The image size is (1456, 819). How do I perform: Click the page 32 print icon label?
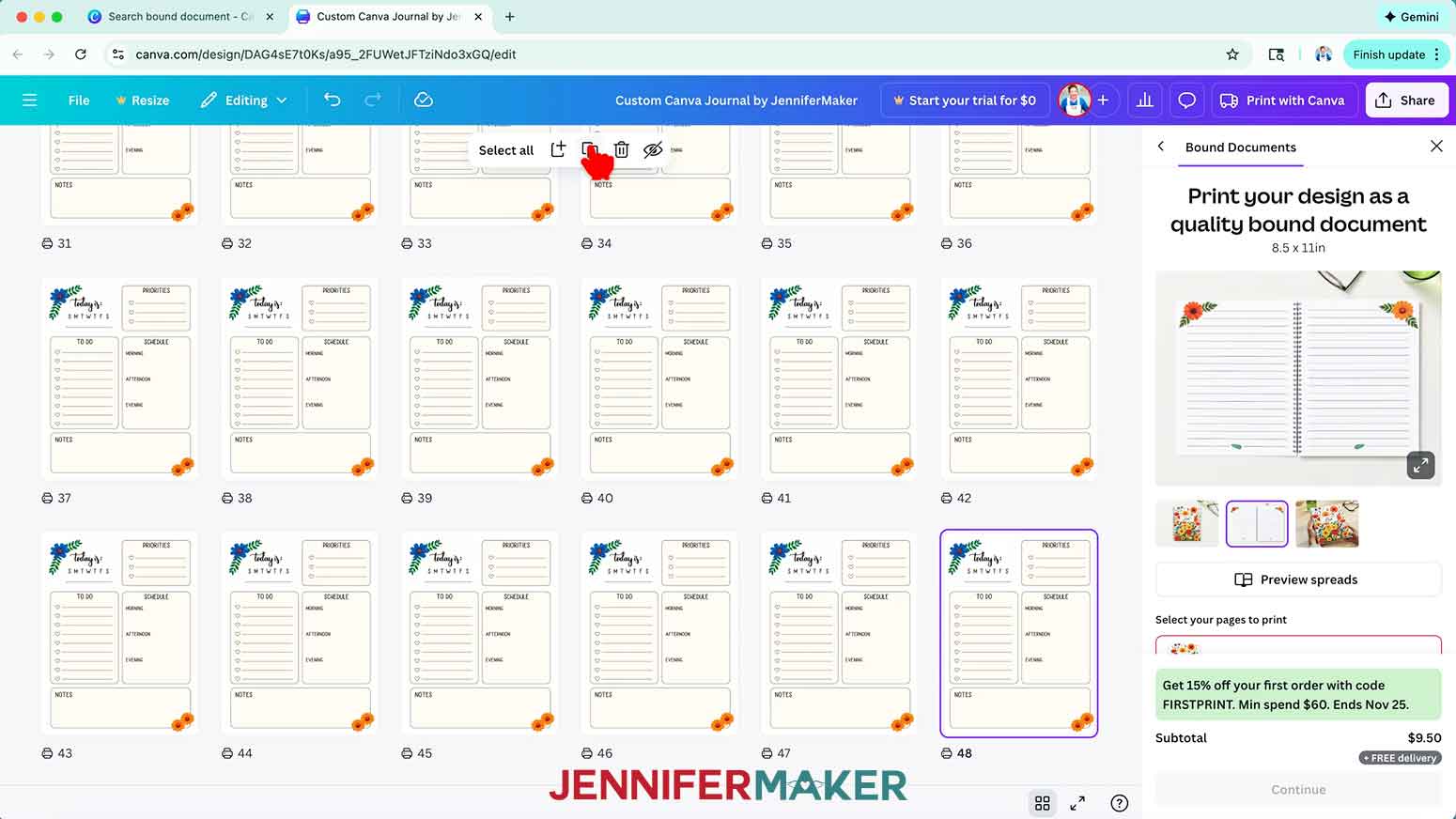[227, 243]
